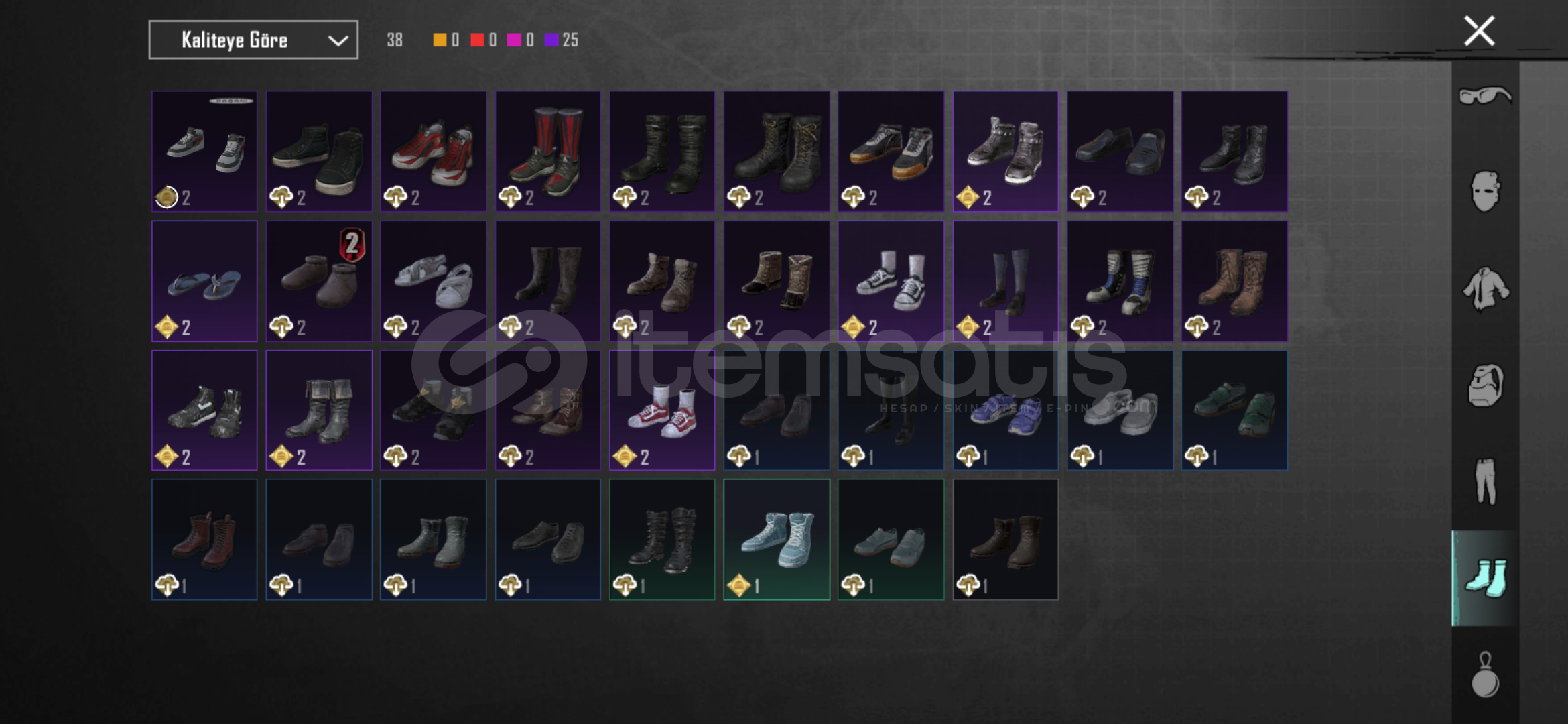The height and width of the screenshot is (724, 1568).
Task: Select the green velcro sneakers item
Action: coord(1234,410)
